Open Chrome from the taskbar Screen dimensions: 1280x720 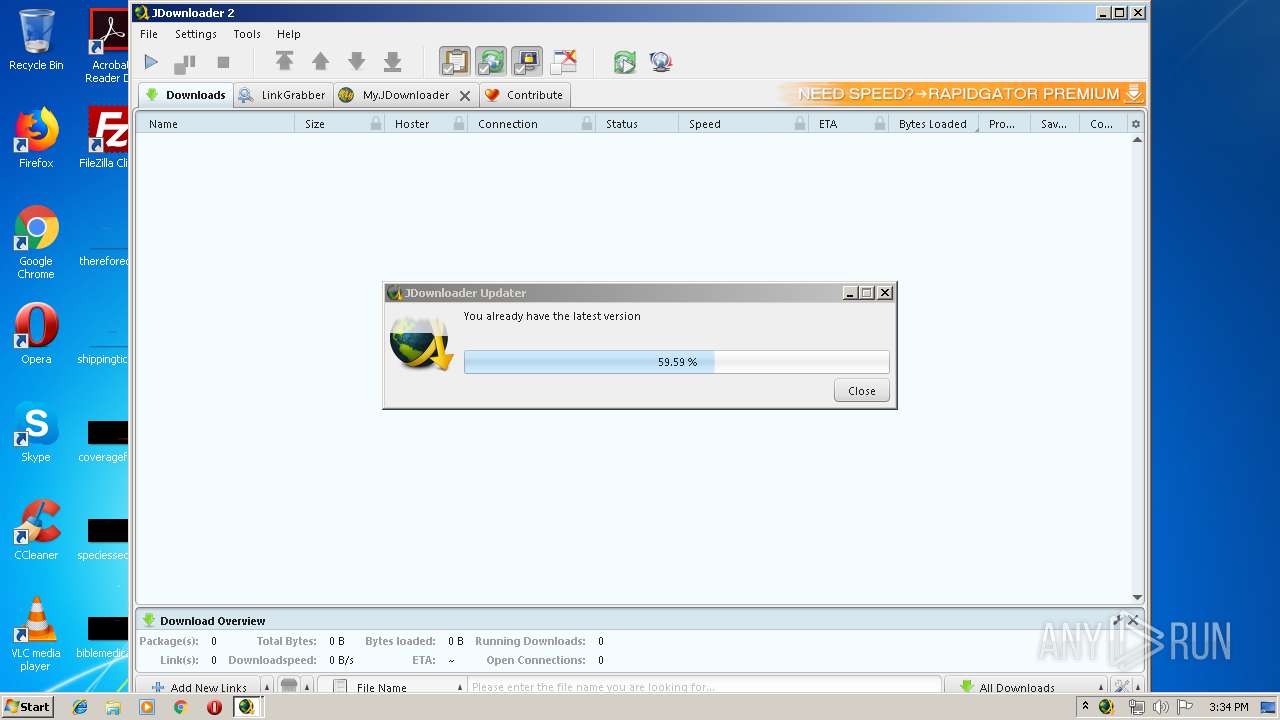coord(180,706)
